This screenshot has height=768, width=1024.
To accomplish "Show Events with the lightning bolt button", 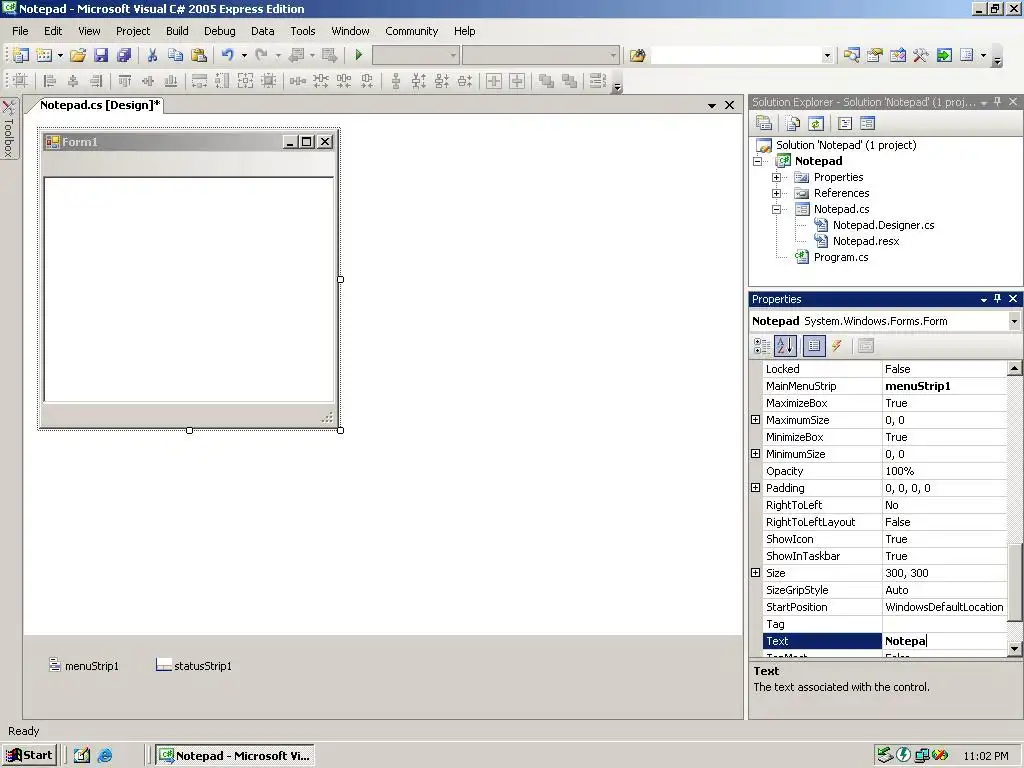I will [x=837, y=346].
